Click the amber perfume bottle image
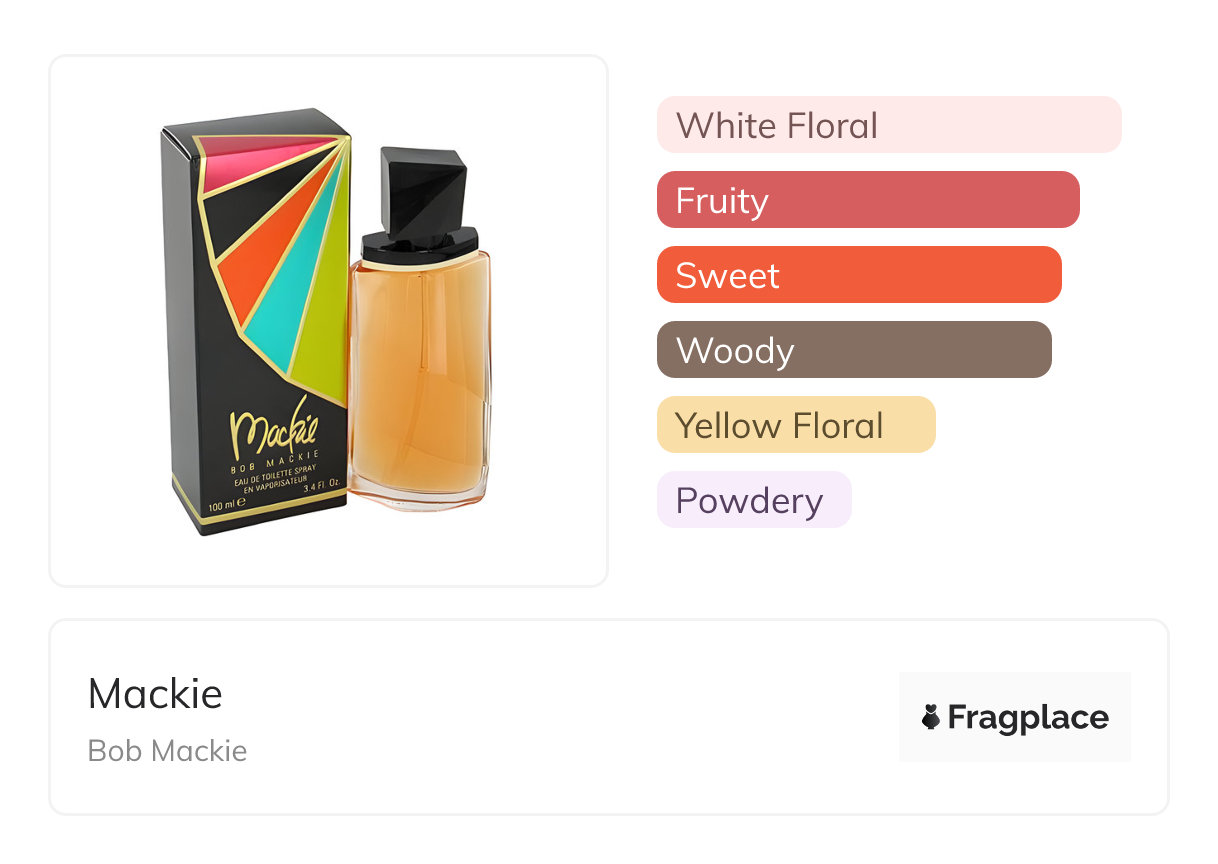Image resolution: width=1218 pixels, height=864 pixels. tap(420, 380)
